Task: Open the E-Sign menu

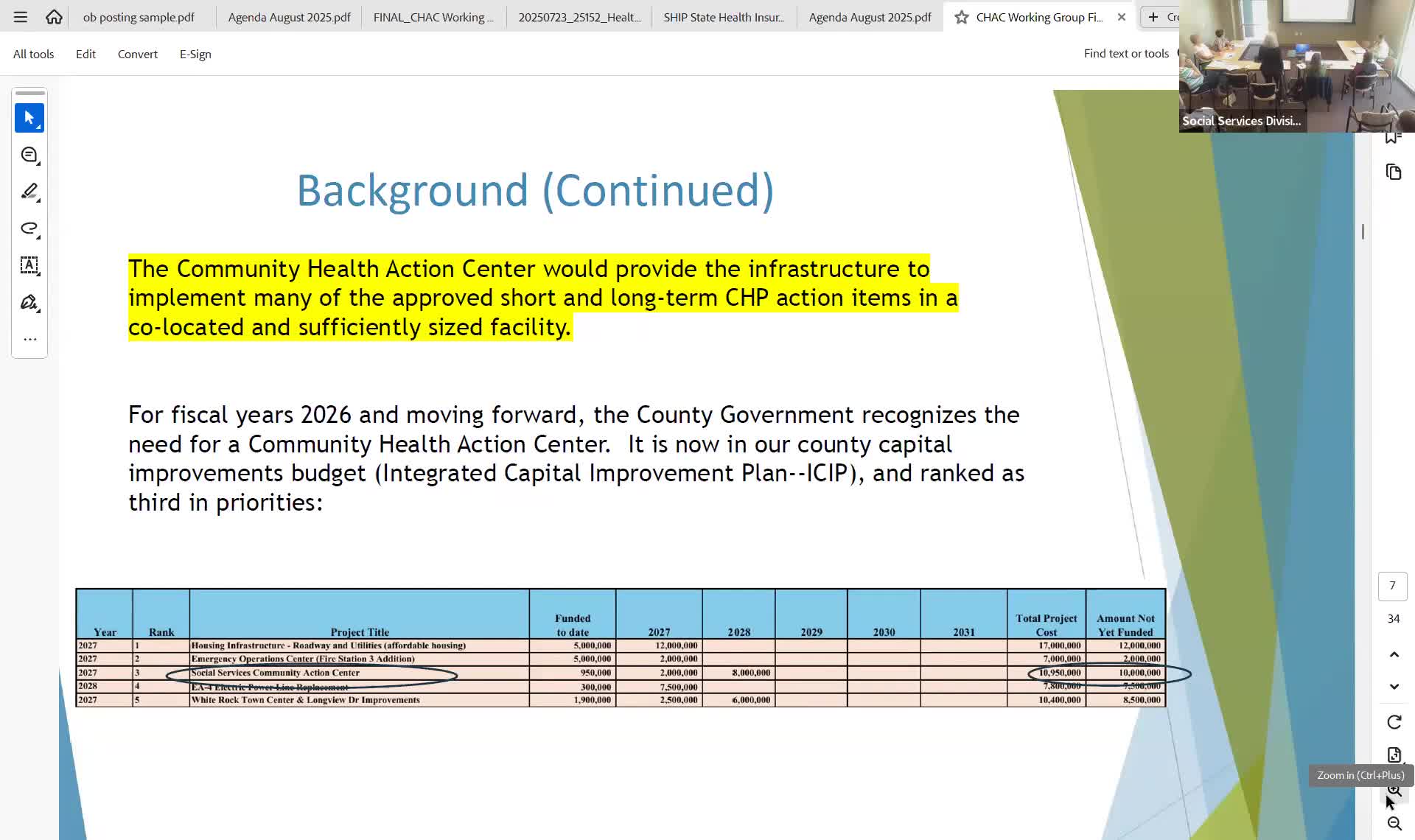Action: 195,54
